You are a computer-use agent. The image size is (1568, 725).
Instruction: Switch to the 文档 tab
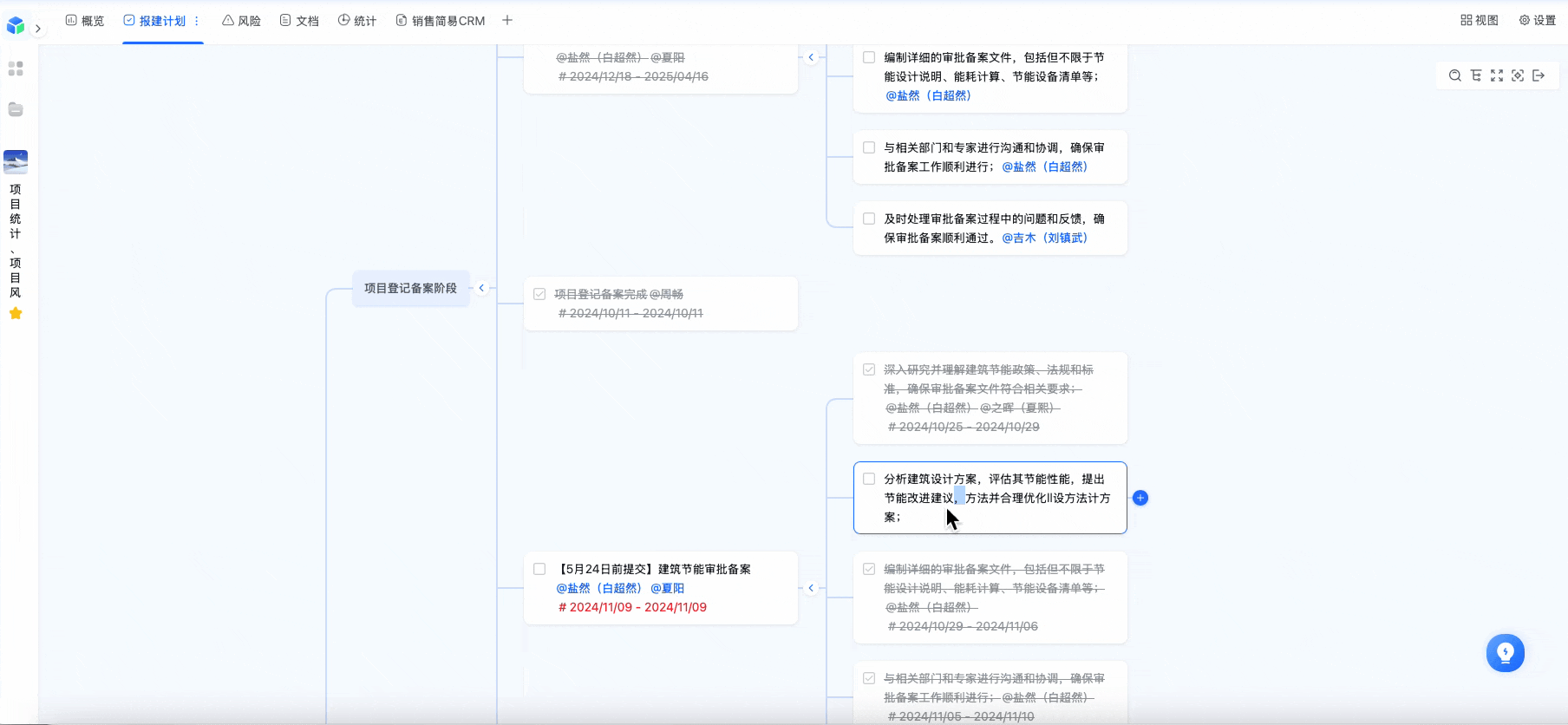(x=299, y=21)
